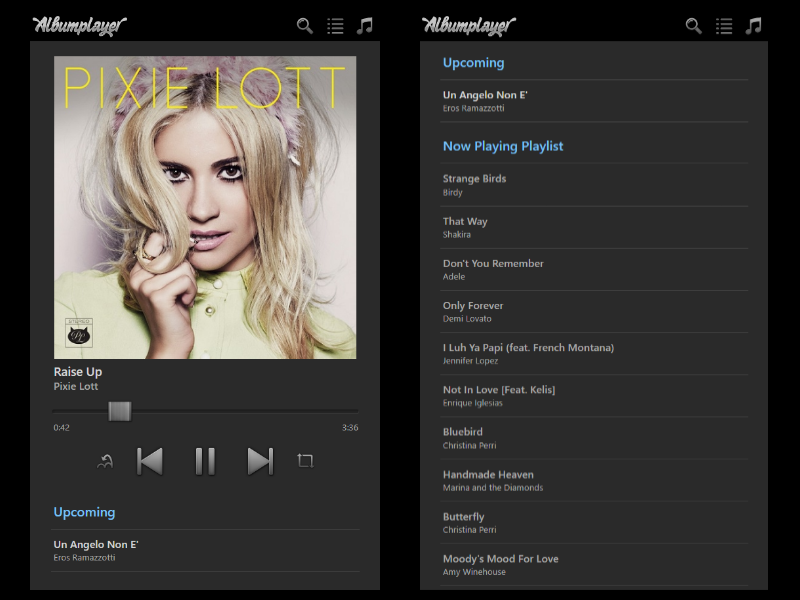Play Strange Birds from the playlist

point(474,179)
